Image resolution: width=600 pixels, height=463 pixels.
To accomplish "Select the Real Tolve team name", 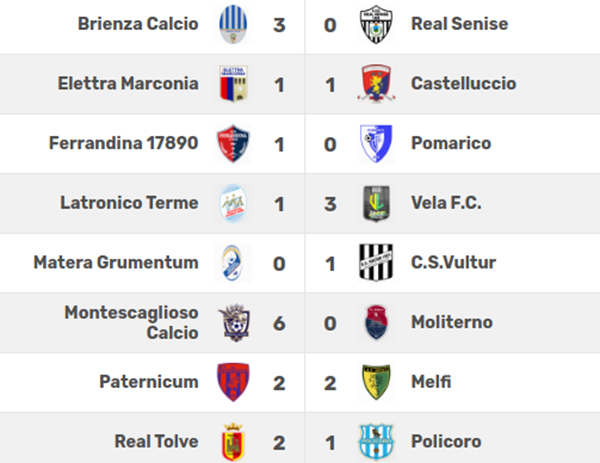I will [155, 441].
